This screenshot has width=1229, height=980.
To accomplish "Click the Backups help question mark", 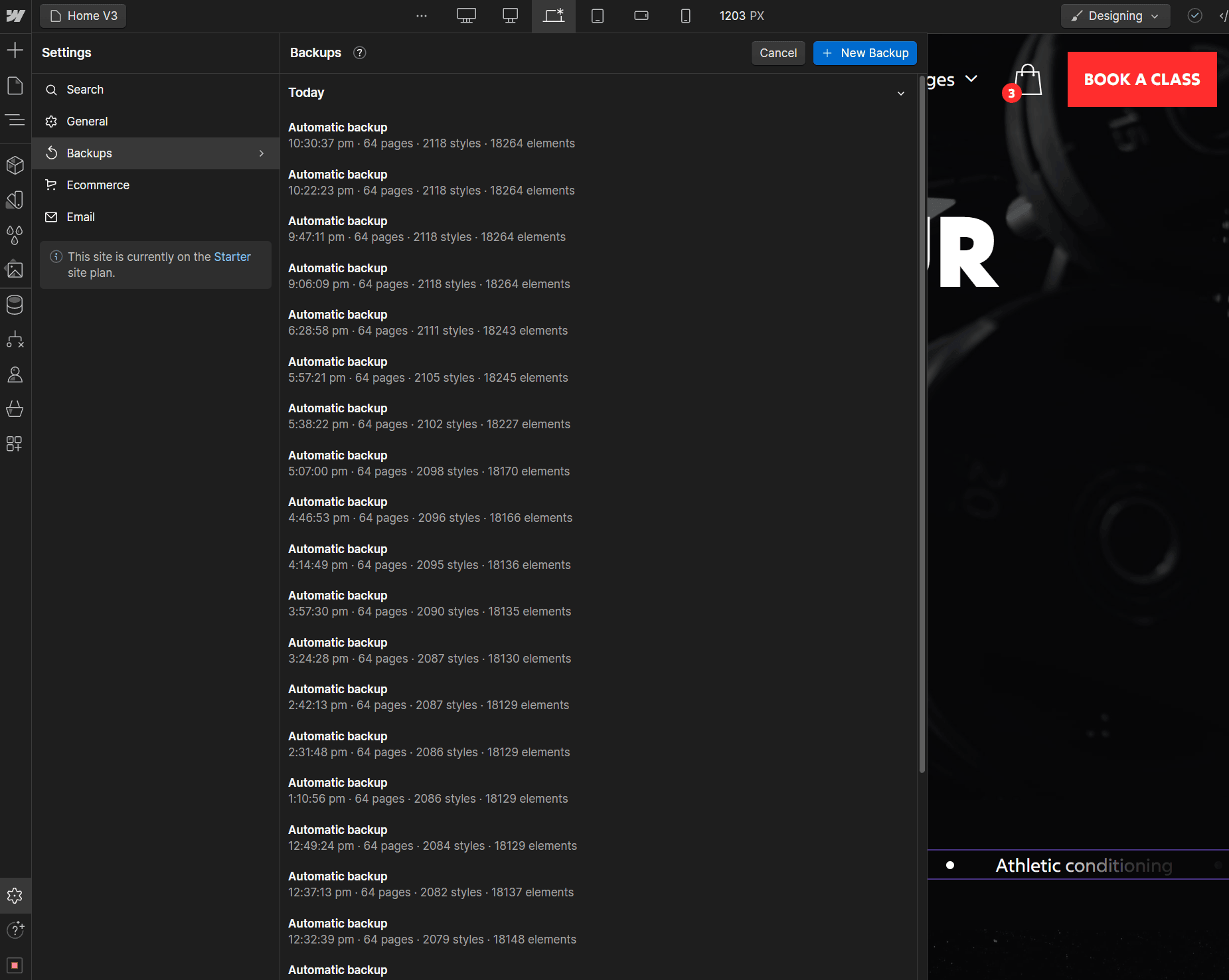I will tap(360, 53).
